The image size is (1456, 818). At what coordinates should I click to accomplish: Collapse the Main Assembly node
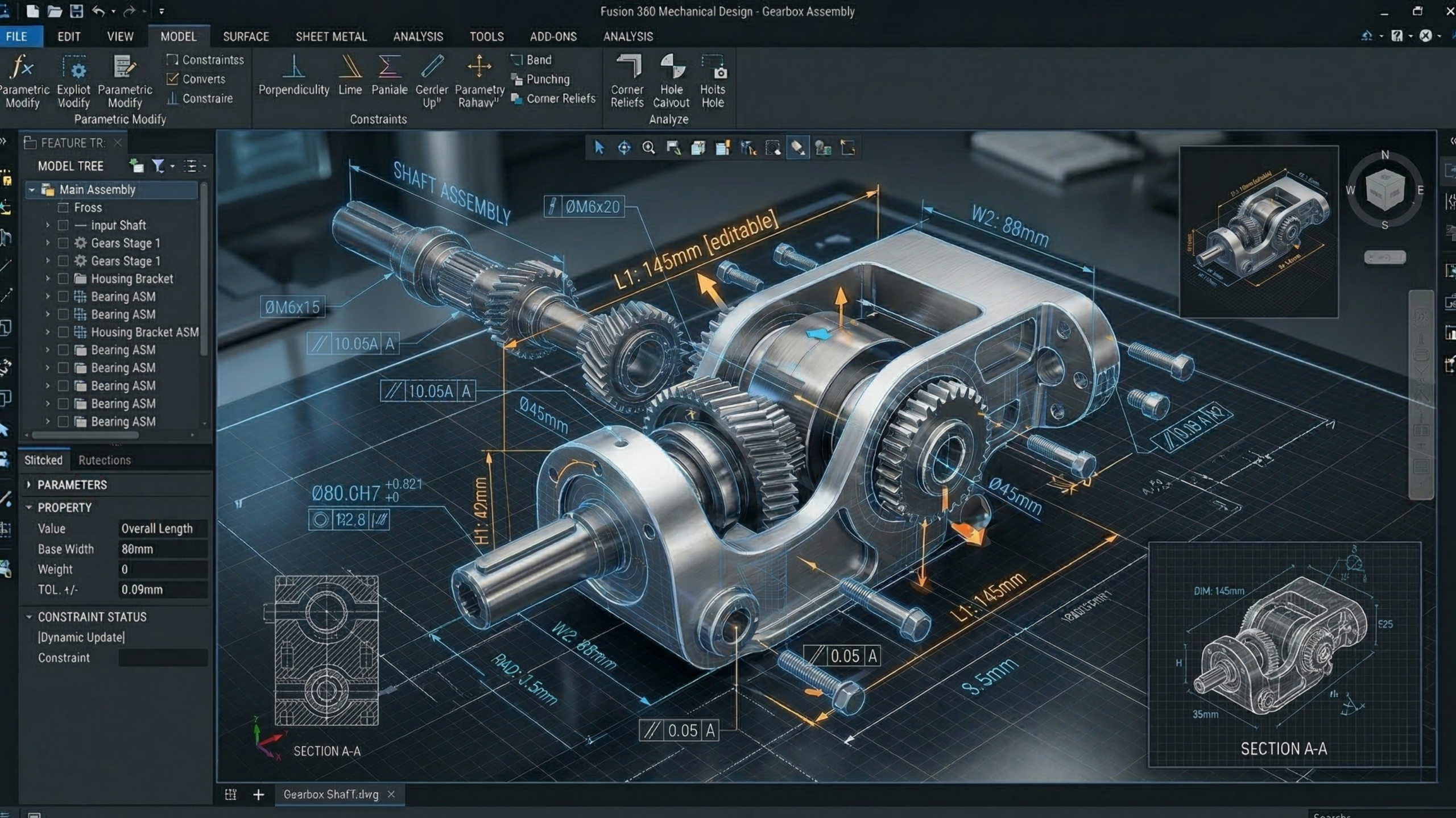pos(32,189)
